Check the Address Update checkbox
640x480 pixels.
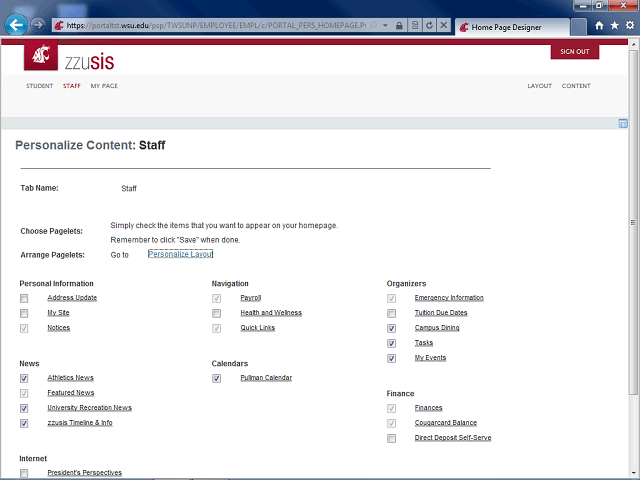[24, 298]
